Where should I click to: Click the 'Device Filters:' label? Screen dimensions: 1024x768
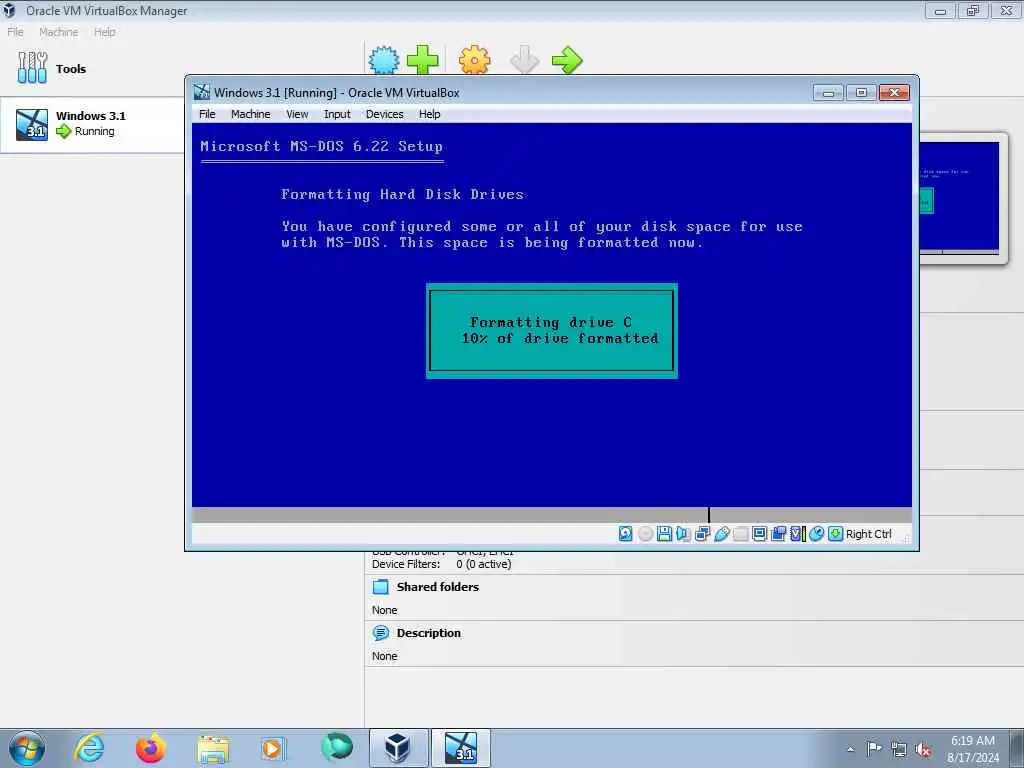pyautogui.click(x=406, y=564)
